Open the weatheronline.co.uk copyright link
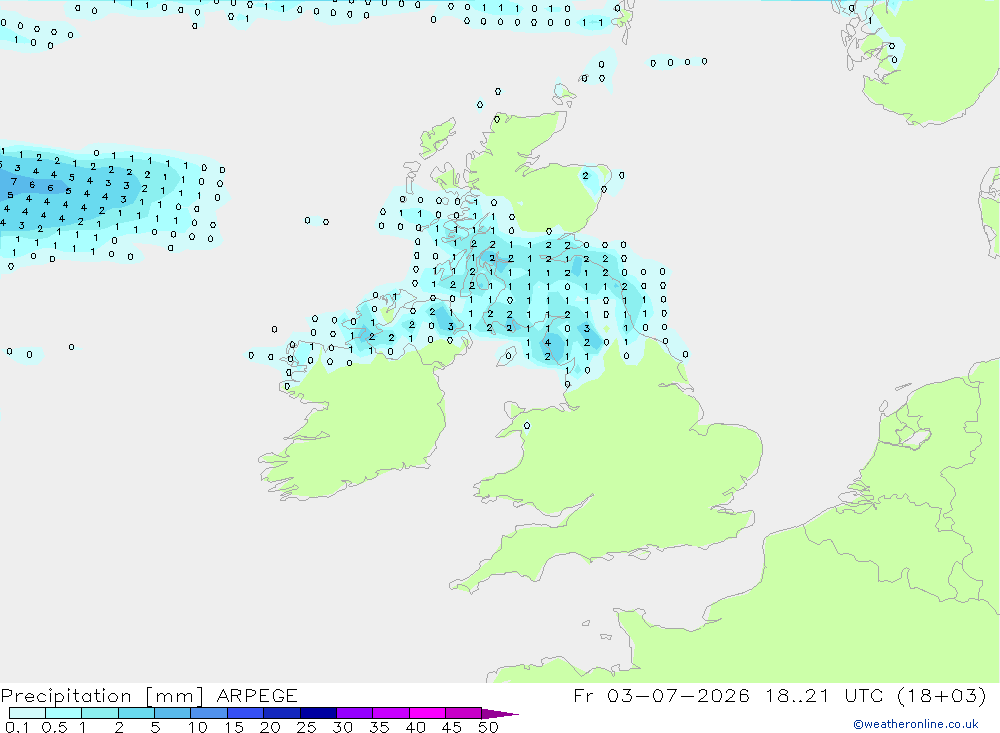The width and height of the screenshot is (1000, 733). 916,724
